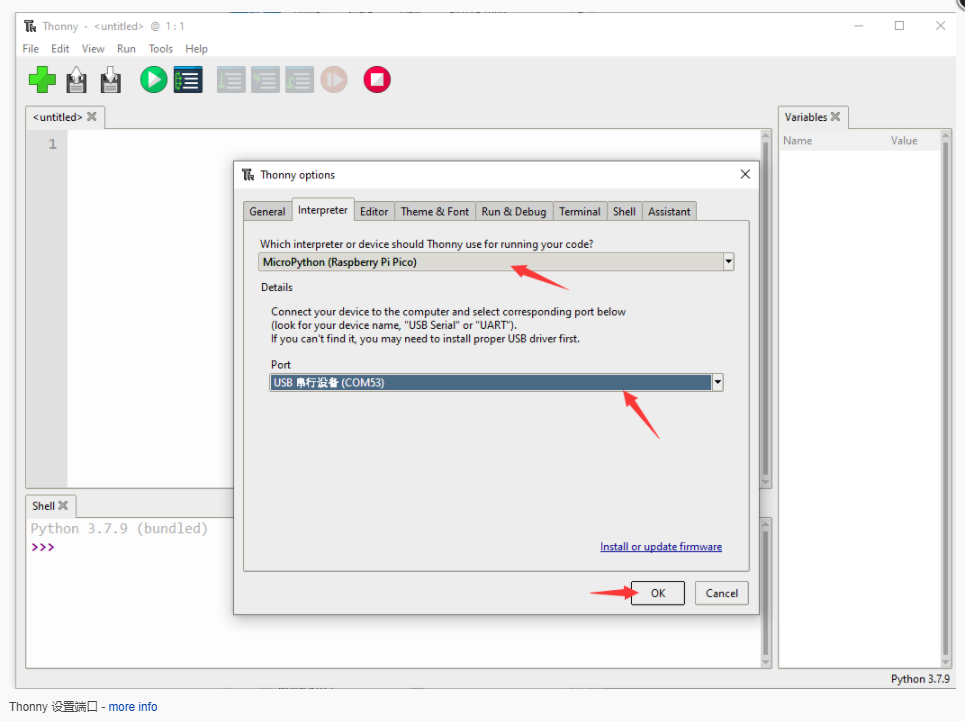Click the red Stop/Restart backend icon

pos(377,80)
